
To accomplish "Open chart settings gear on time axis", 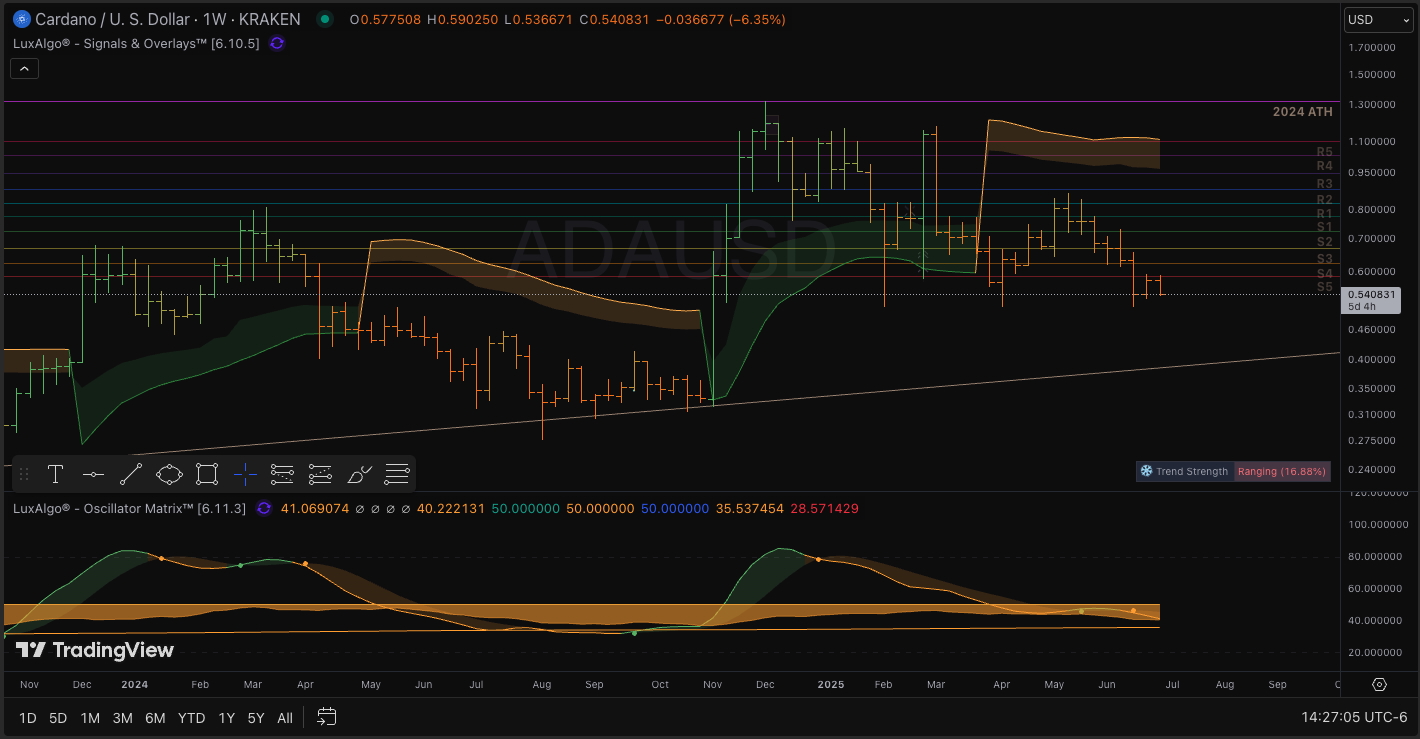I will (x=1379, y=685).
